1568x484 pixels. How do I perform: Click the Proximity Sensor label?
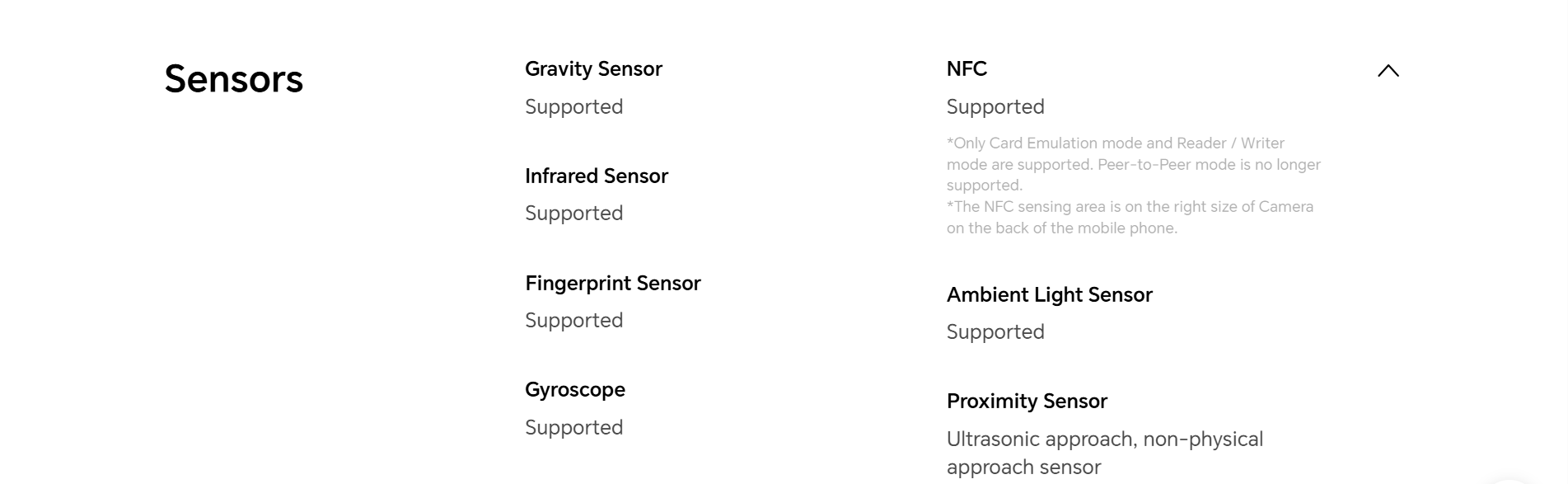point(1027,402)
